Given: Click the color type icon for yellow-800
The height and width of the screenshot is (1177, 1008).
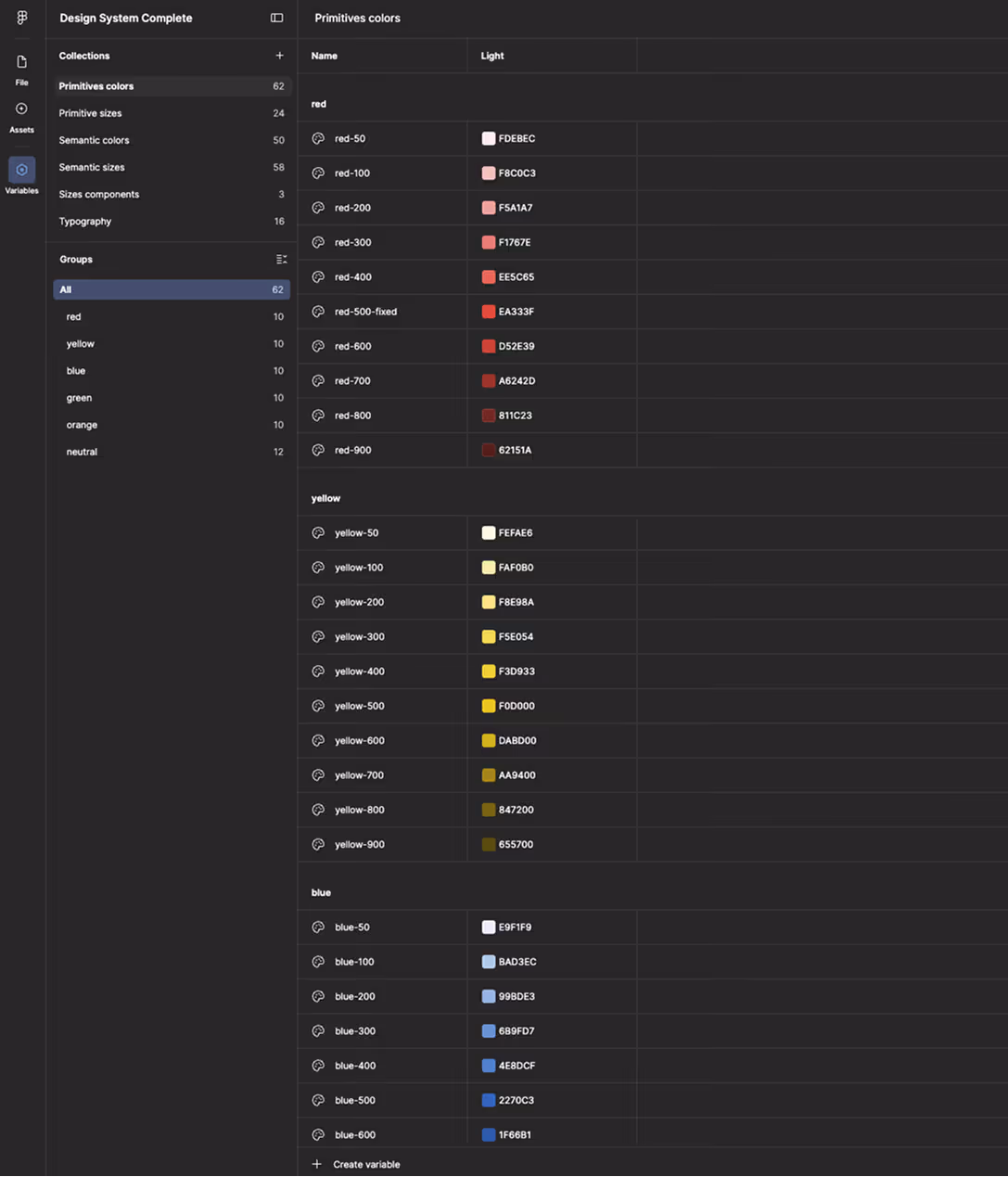Looking at the screenshot, I should point(318,810).
